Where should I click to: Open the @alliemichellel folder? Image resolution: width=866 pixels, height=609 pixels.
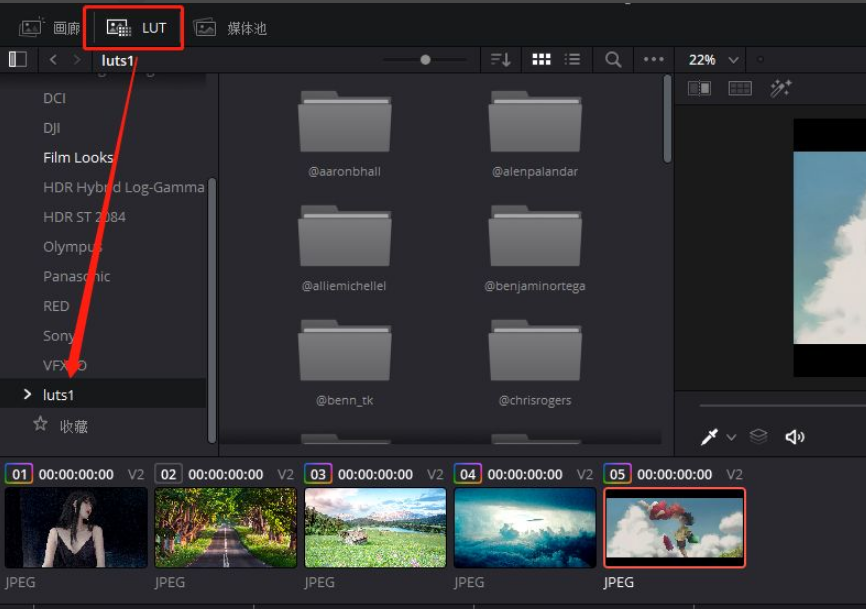(344, 248)
